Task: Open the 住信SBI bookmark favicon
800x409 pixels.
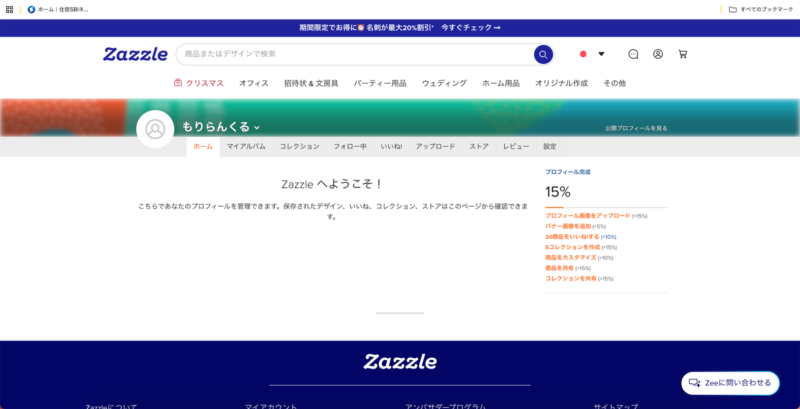Action: pos(31,9)
